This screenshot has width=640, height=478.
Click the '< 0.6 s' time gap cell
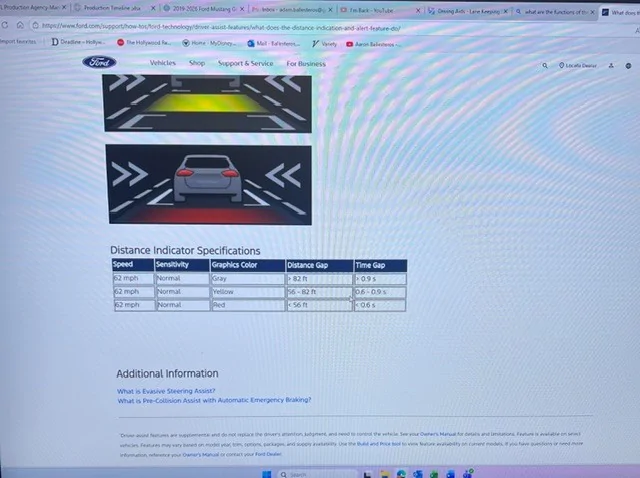coord(380,305)
